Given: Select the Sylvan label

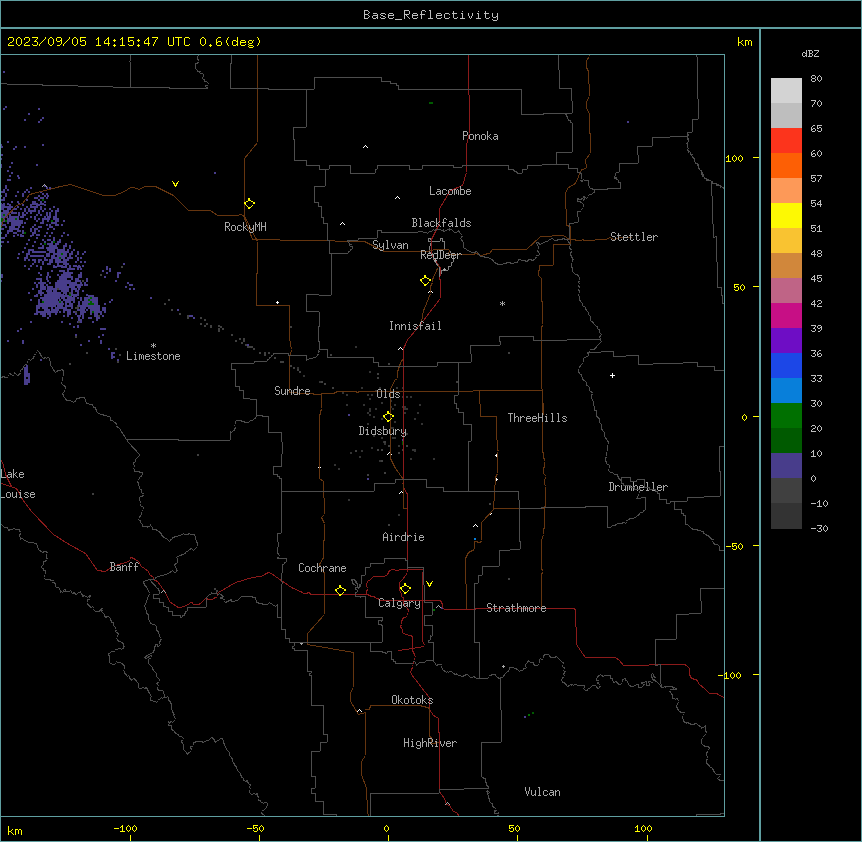Looking at the screenshot, I should tap(390, 245).
